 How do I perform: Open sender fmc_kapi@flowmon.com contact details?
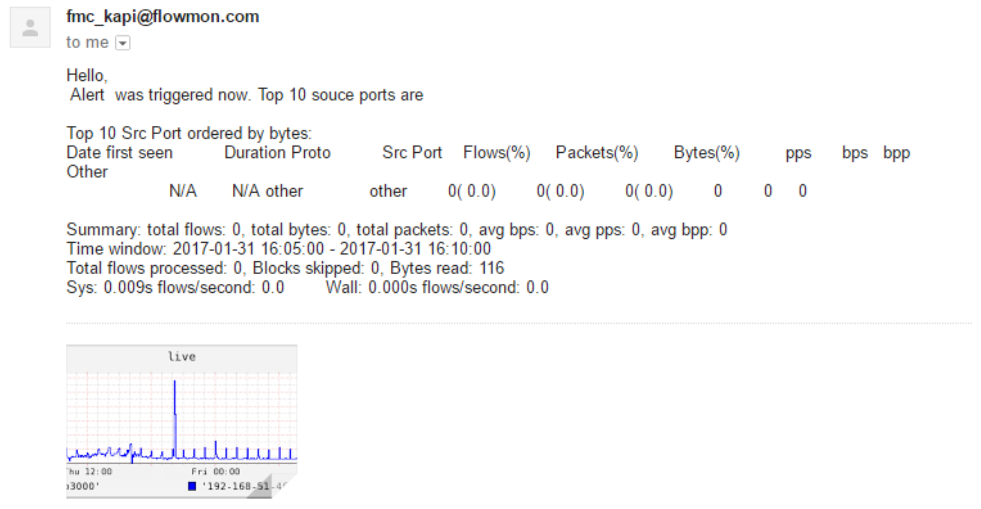pyautogui.click(x=162, y=17)
